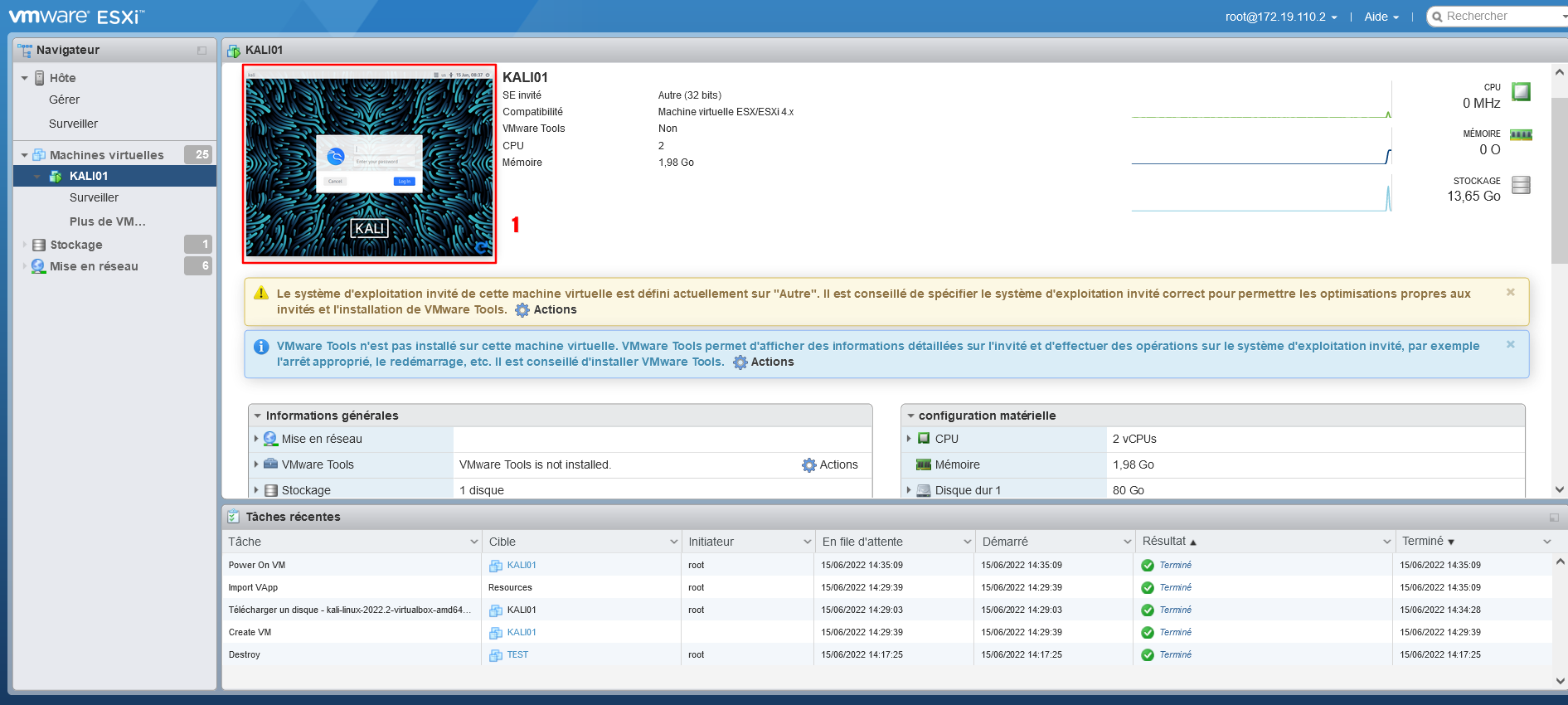Open the Aide menu
Image resolution: width=1568 pixels, height=705 pixels.
[1381, 17]
